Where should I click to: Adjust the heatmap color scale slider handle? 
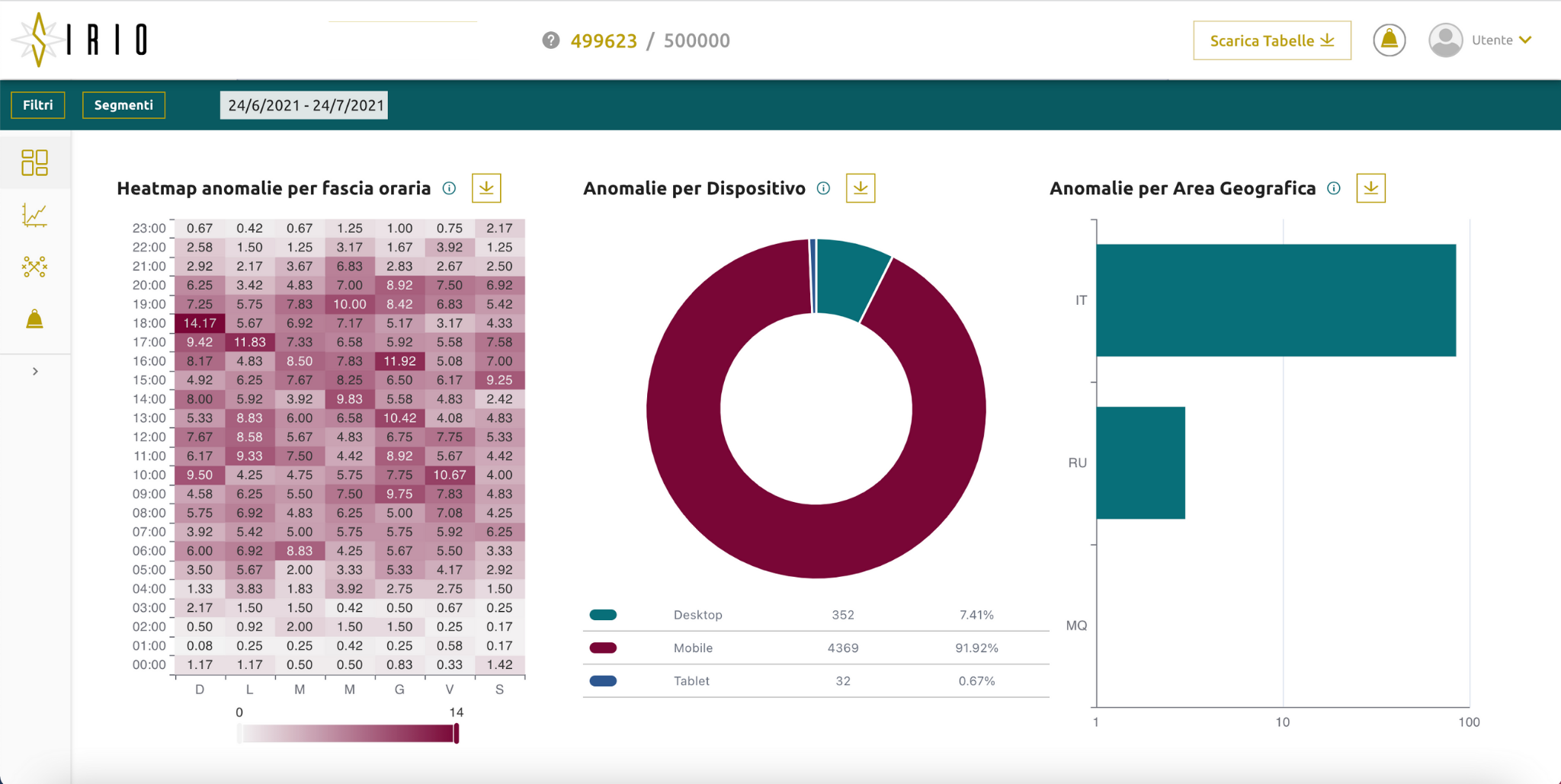point(457,733)
